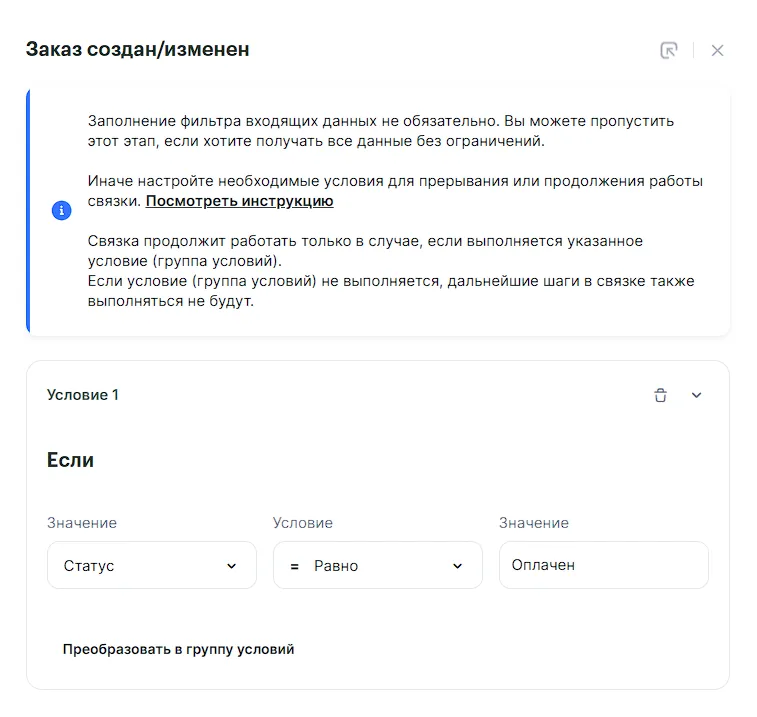
Task: Click the Заказ создан/изменен title
Action: [137, 49]
